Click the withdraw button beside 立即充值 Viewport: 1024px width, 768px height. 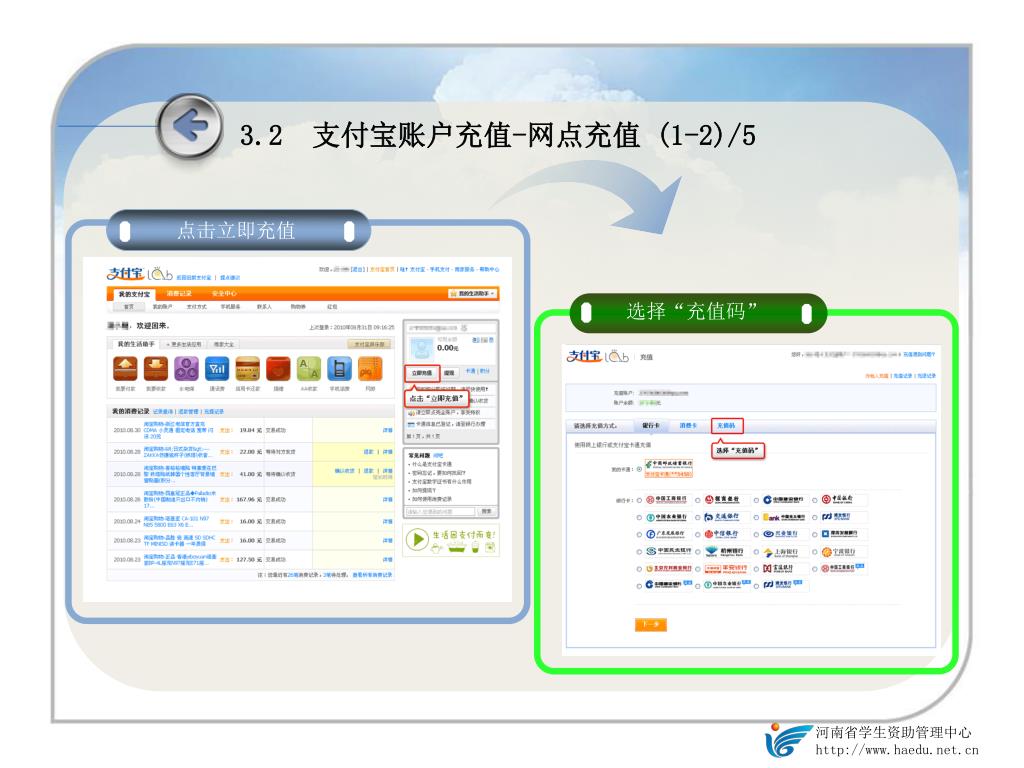449,373
